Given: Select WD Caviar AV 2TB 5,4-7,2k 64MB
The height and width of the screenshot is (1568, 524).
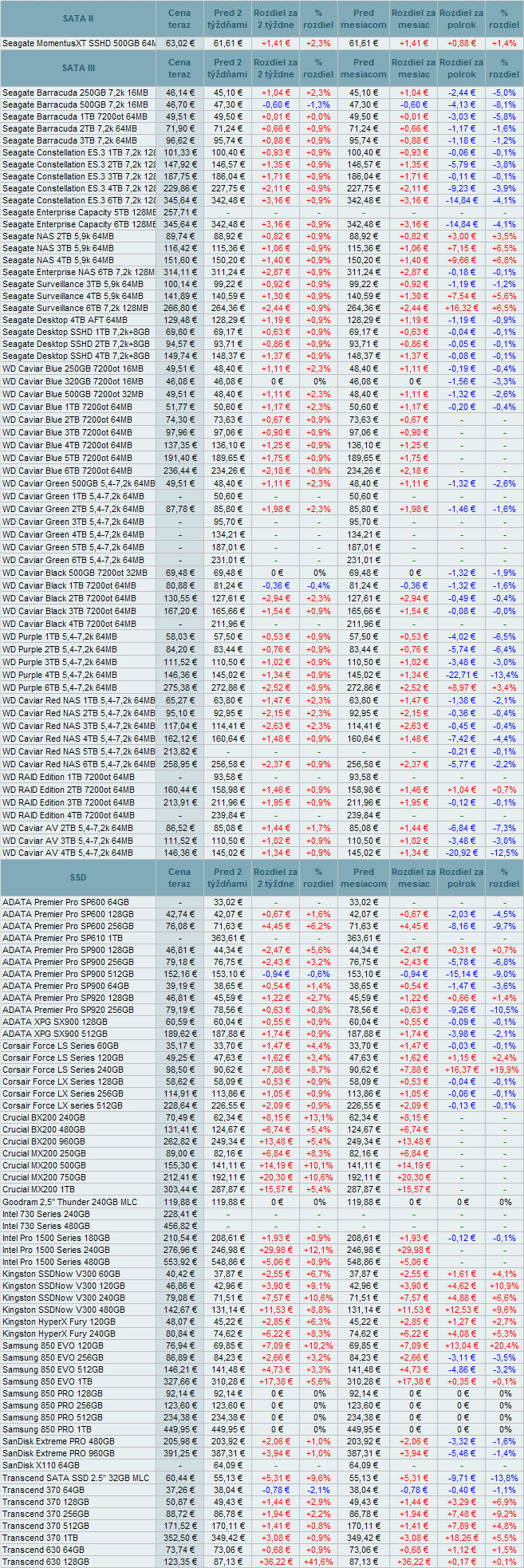Looking at the screenshot, I should [67, 828].
